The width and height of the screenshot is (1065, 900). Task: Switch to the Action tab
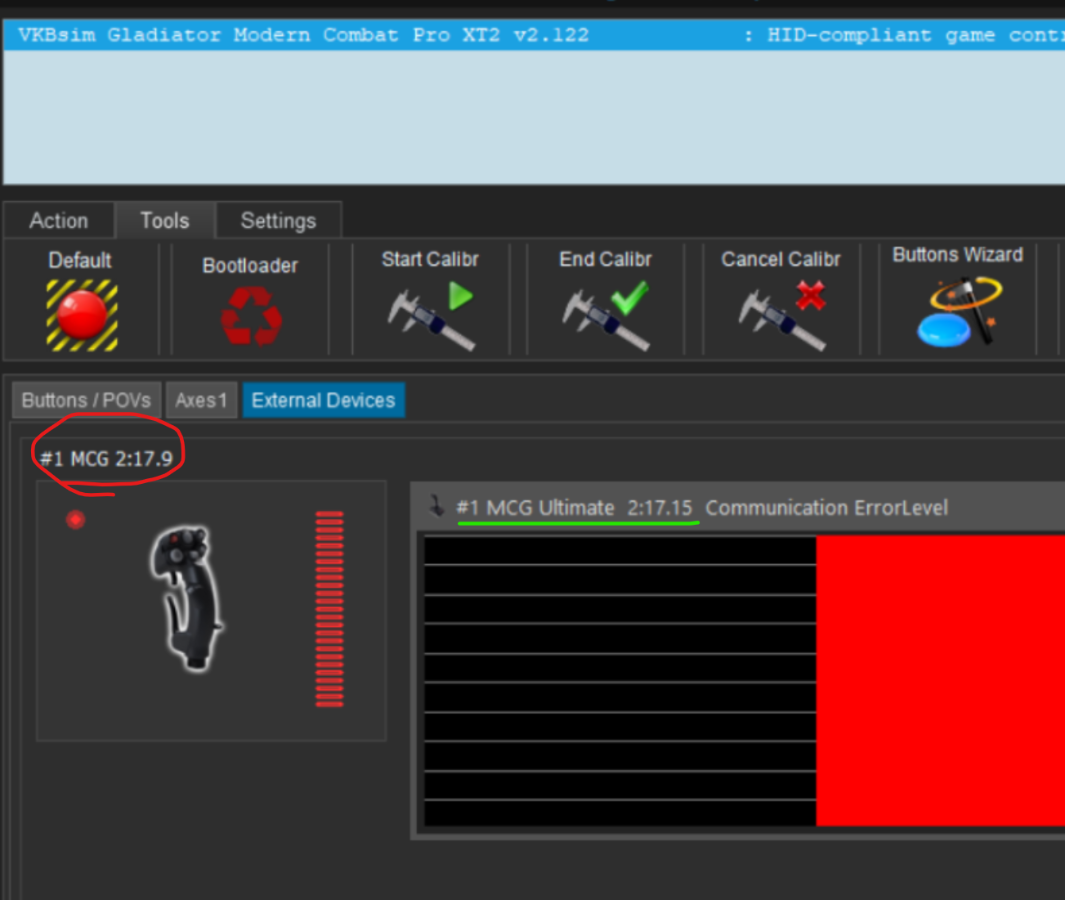[58, 221]
